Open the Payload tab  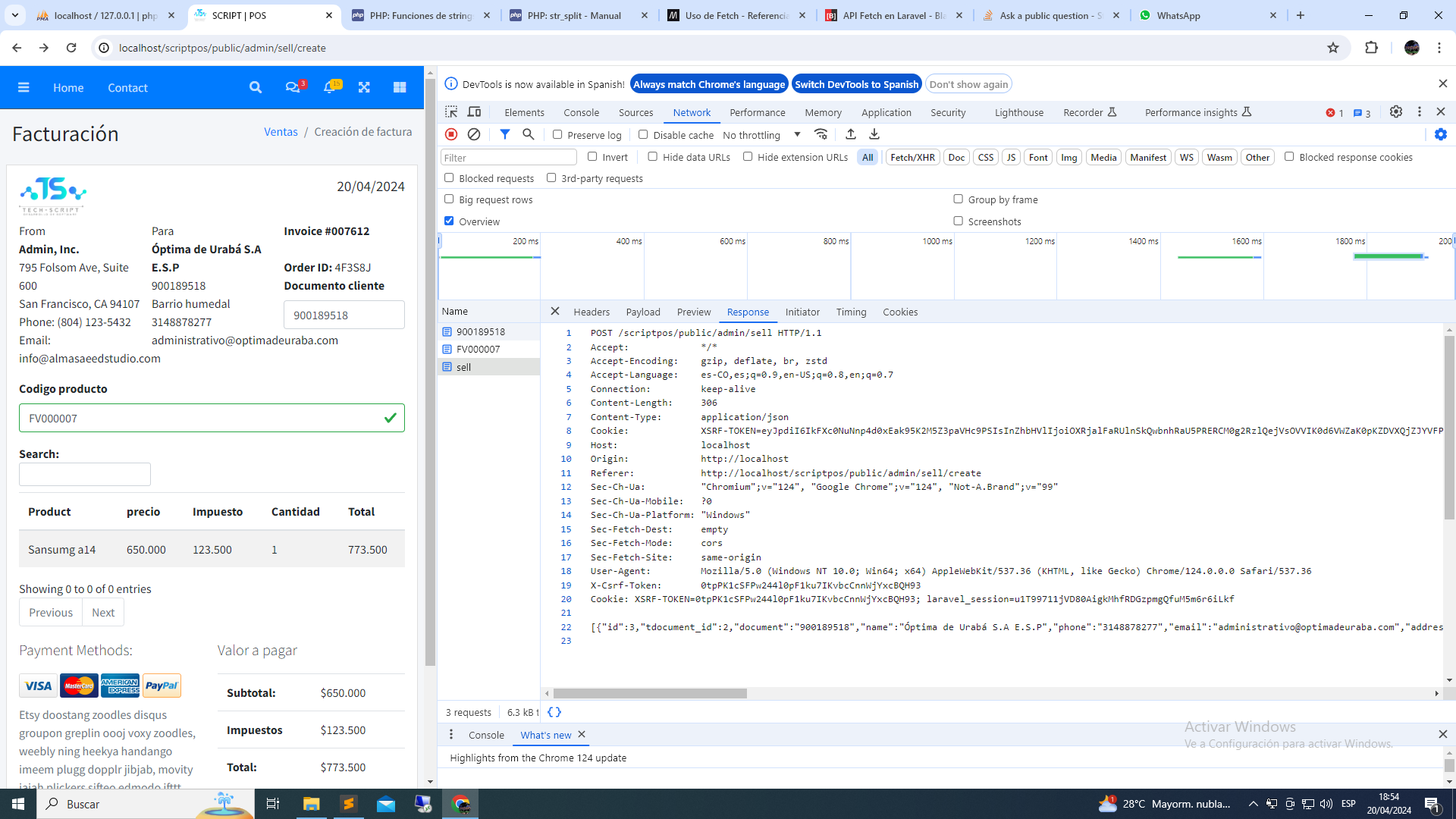(643, 312)
